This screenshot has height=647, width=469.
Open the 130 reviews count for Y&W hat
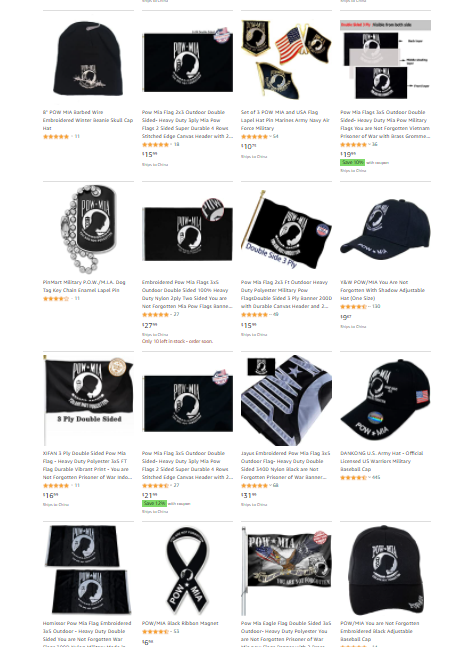coord(376,307)
